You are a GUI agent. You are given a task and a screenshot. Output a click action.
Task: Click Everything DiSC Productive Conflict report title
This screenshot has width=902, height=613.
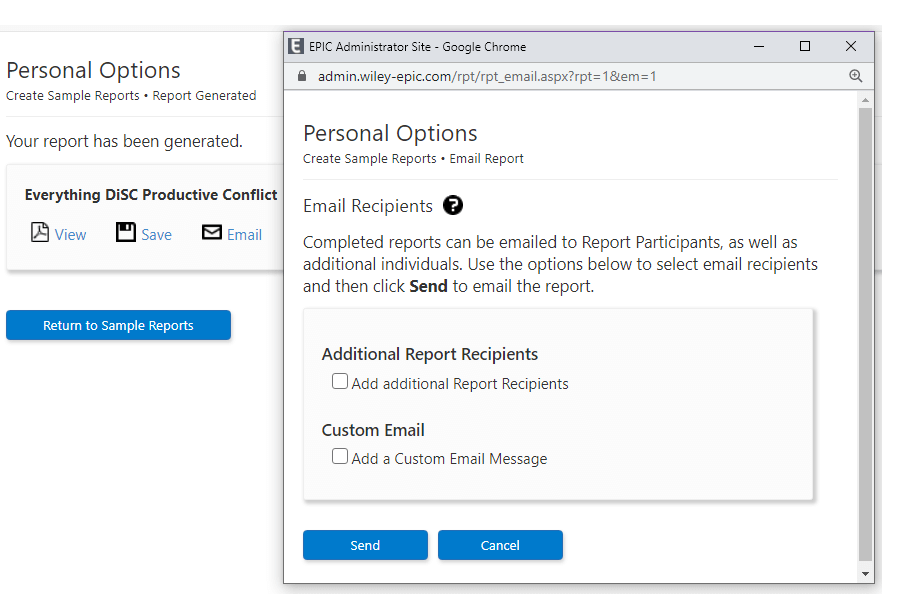151,195
